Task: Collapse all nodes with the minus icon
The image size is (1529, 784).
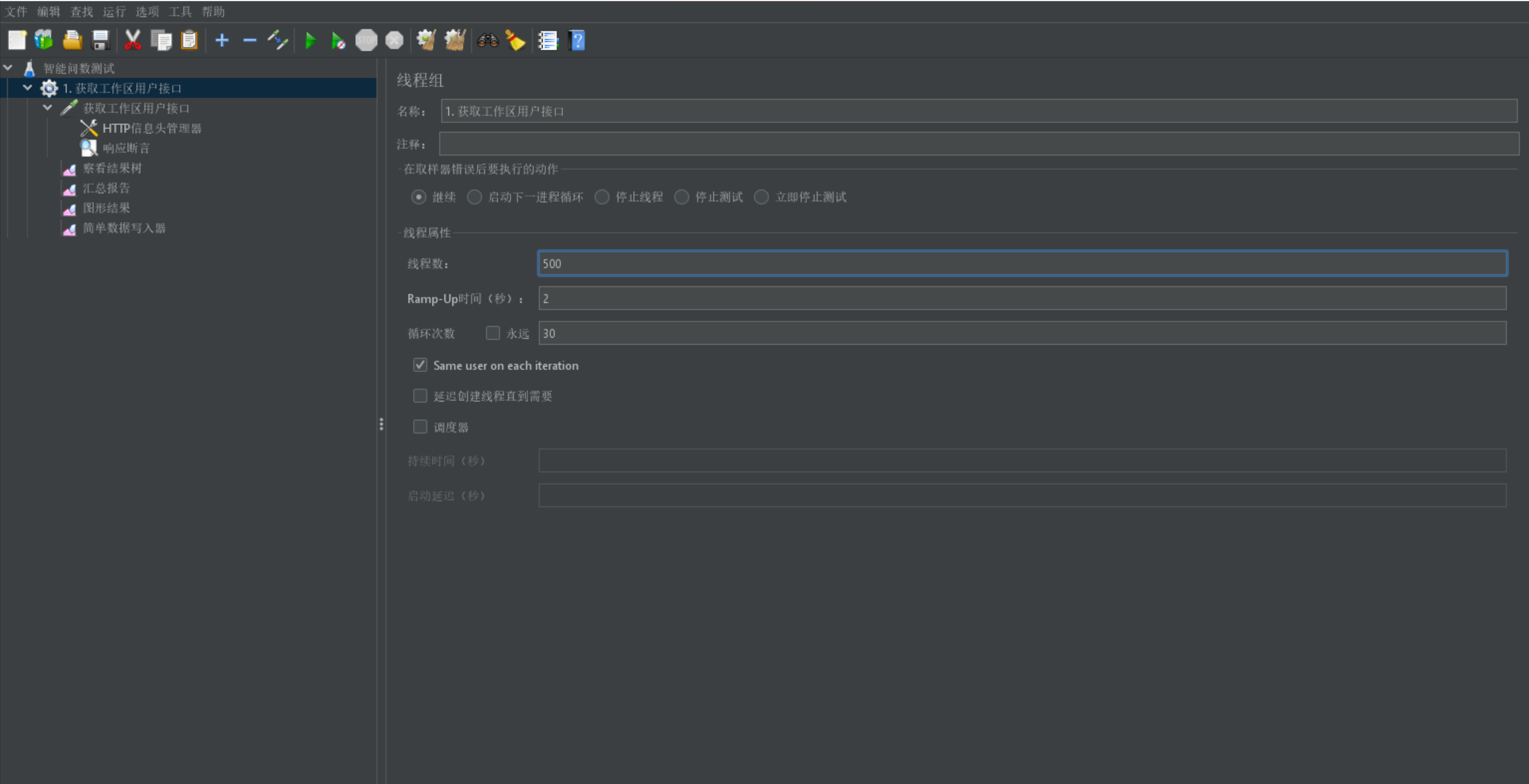Action: [250, 40]
